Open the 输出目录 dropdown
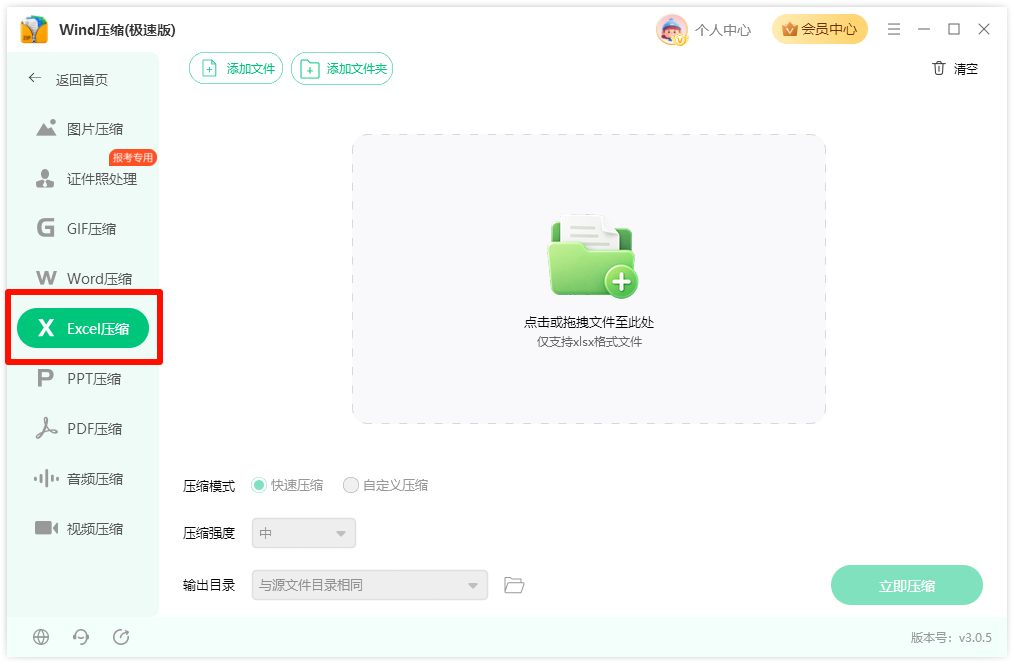Viewport: 1014px width, 664px height. [369, 585]
